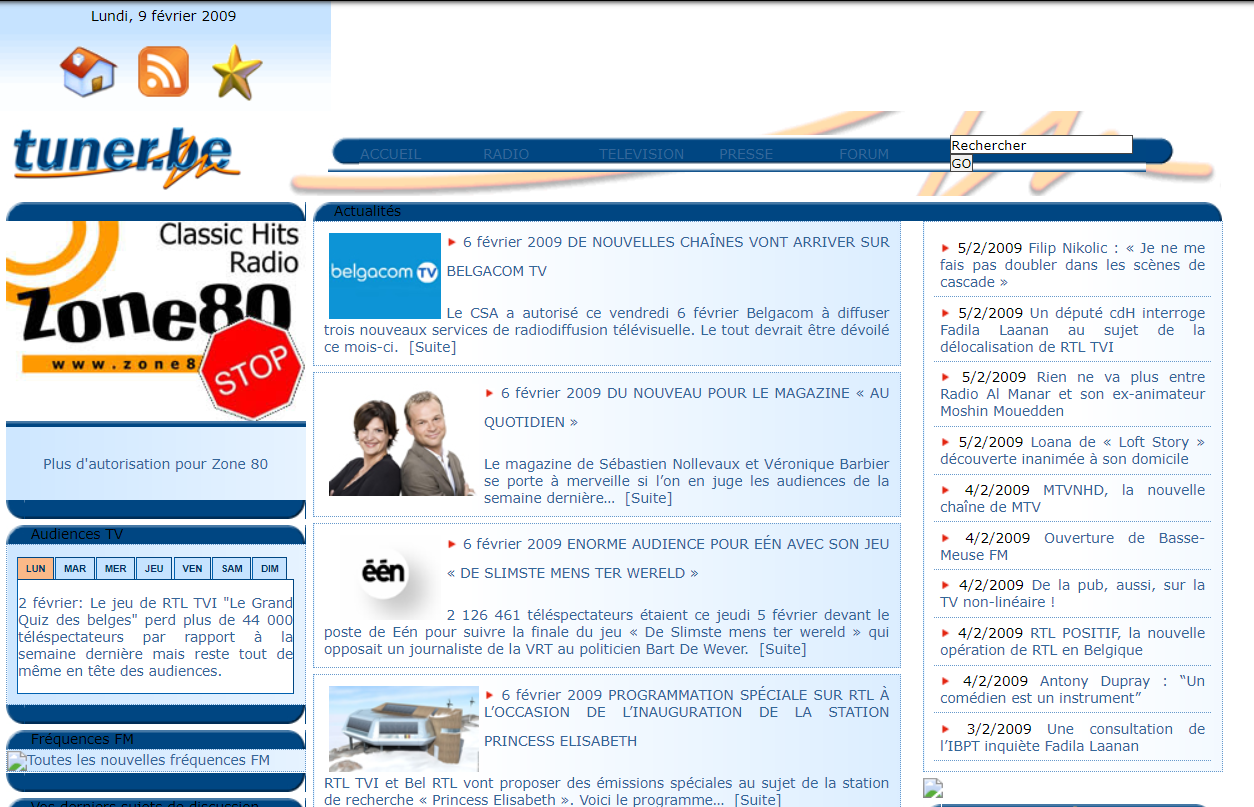
Task: Click the gold star favorites icon
Action: (237, 72)
